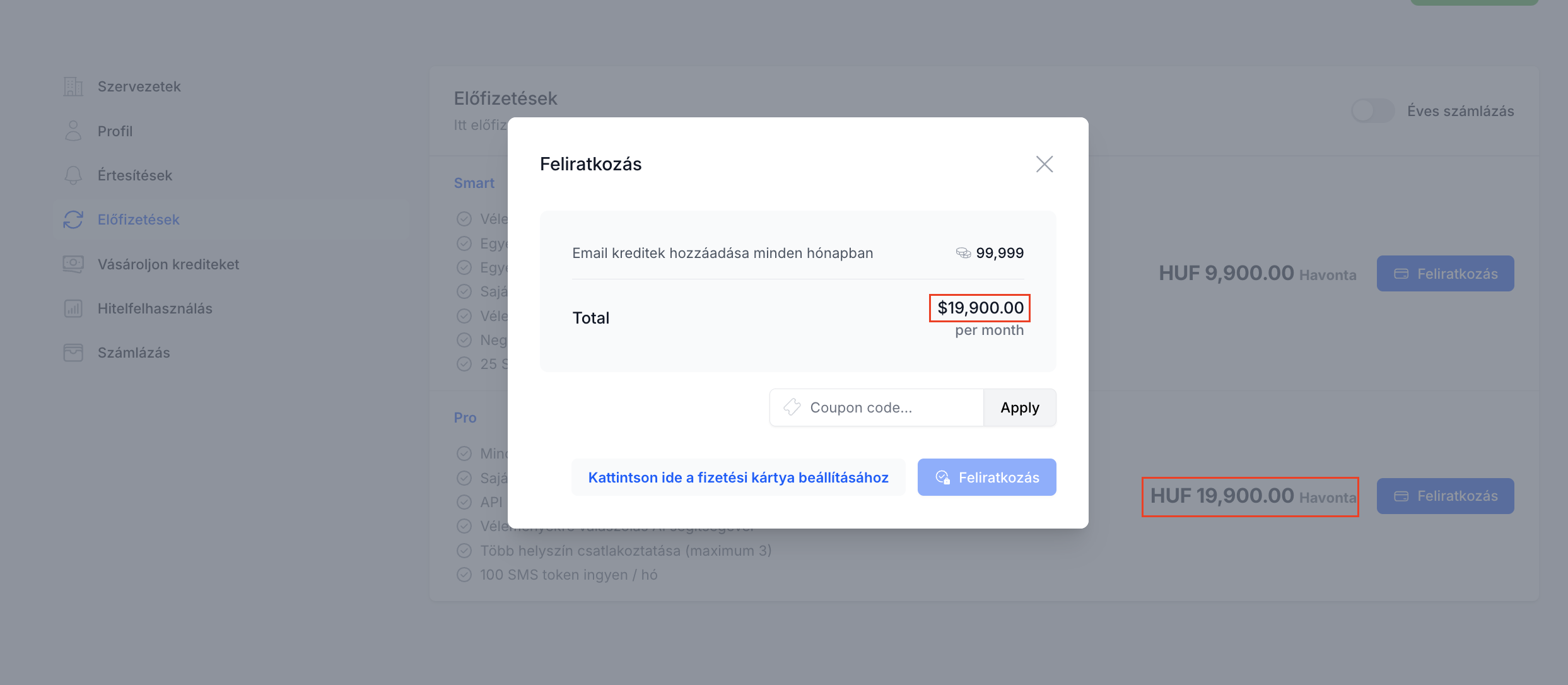Go to Számlázás in sidebar
The image size is (1568, 685).
[x=134, y=353]
